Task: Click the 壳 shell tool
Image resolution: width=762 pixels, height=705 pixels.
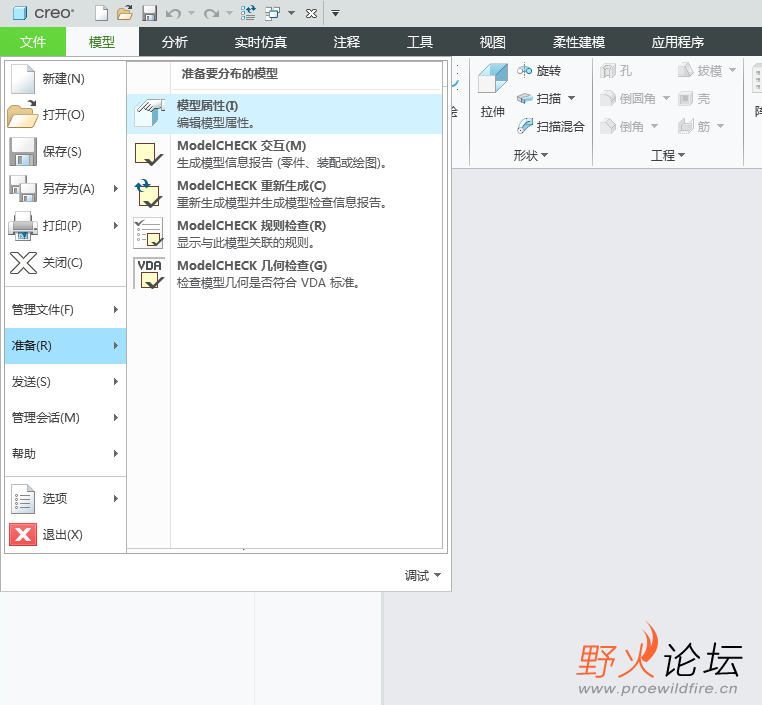Action: (x=694, y=99)
